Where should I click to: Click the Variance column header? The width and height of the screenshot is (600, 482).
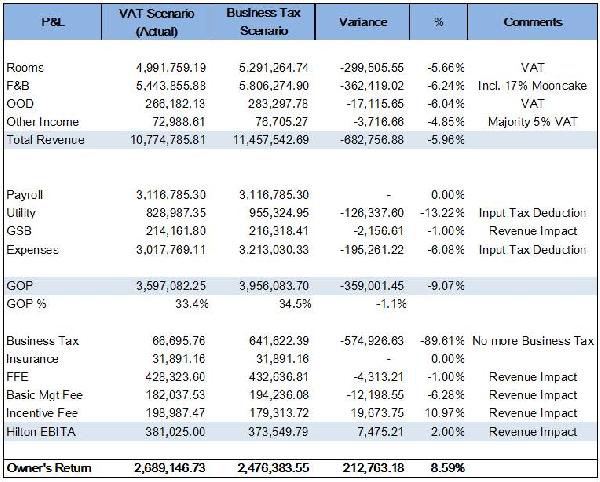[363, 22]
